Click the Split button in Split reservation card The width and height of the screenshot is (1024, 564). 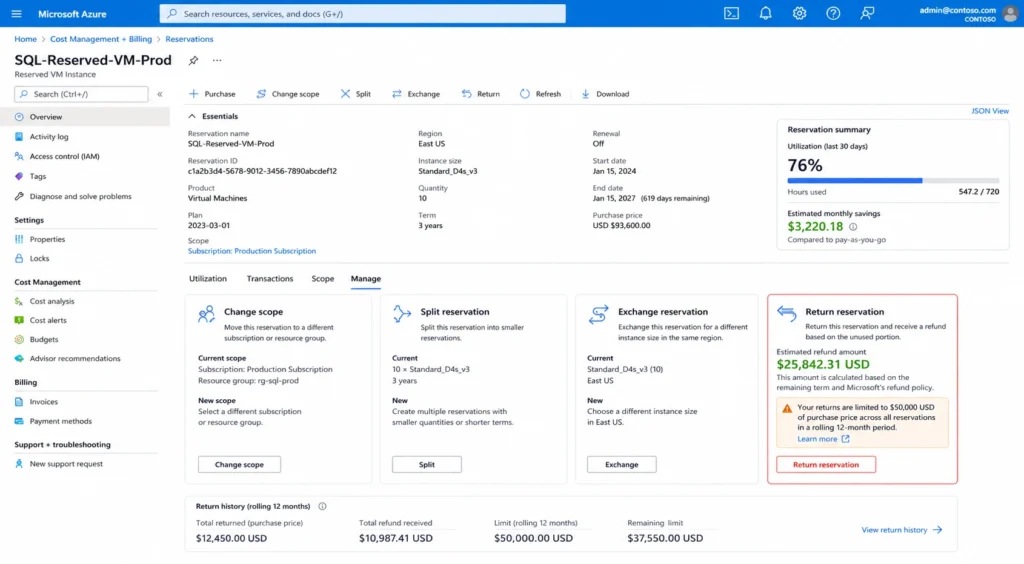pyautogui.click(x=426, y=464)
